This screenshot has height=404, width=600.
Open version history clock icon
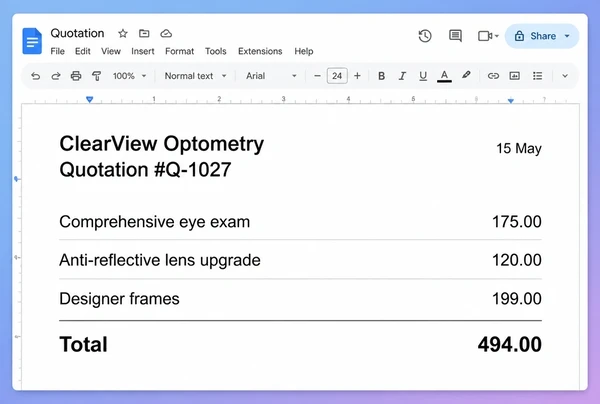tap(425, 36)
